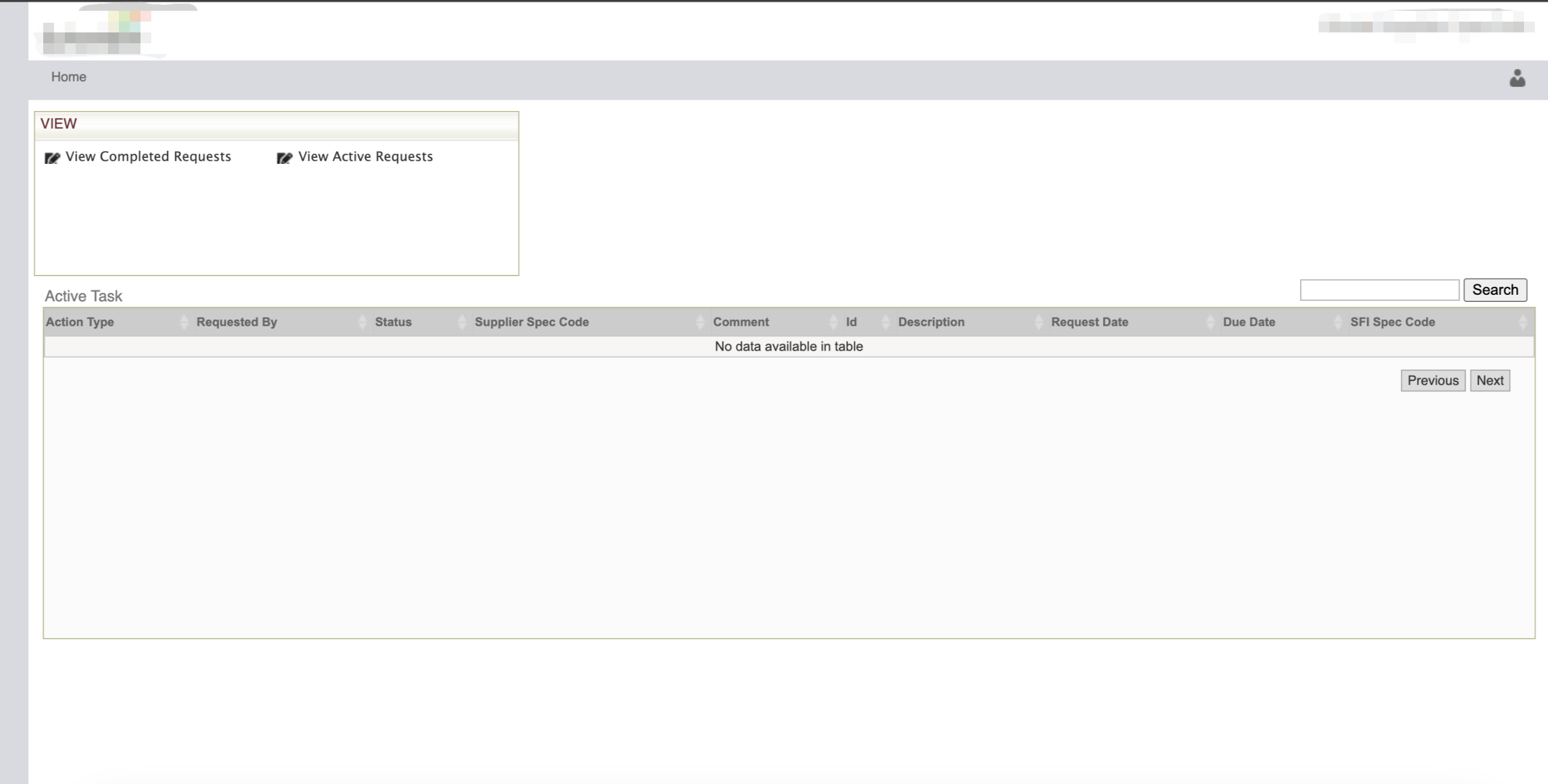1548x784 pixels.
Task: Open the View Active Requests link
Action: point(364,156)
